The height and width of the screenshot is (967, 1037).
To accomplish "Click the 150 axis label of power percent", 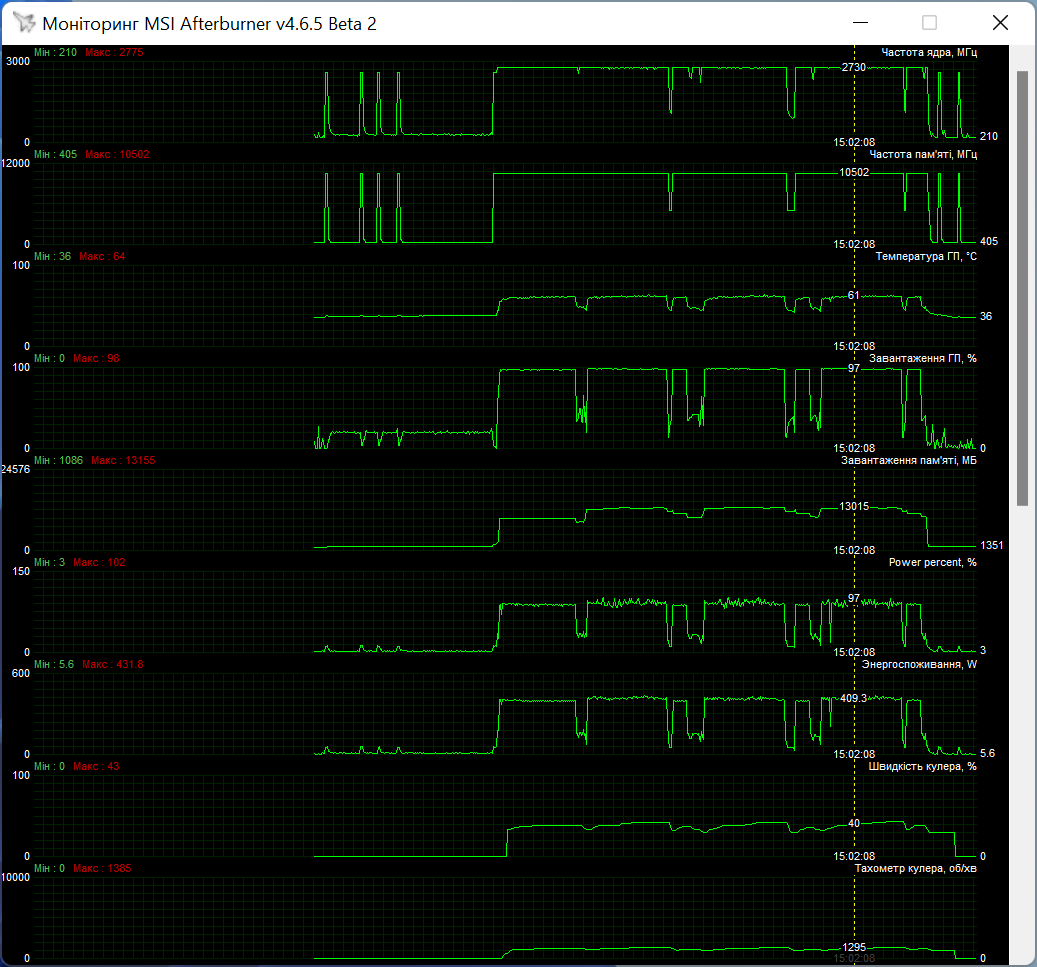I will coord(21,571).
